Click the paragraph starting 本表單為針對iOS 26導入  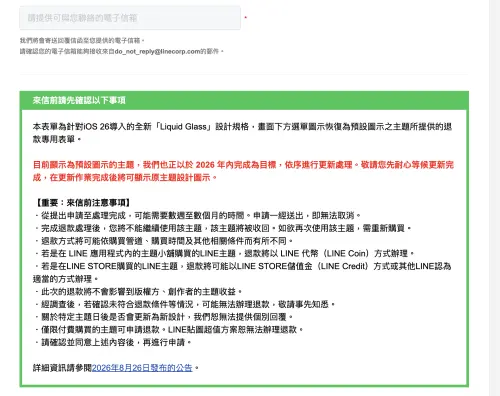coord(242,133)
